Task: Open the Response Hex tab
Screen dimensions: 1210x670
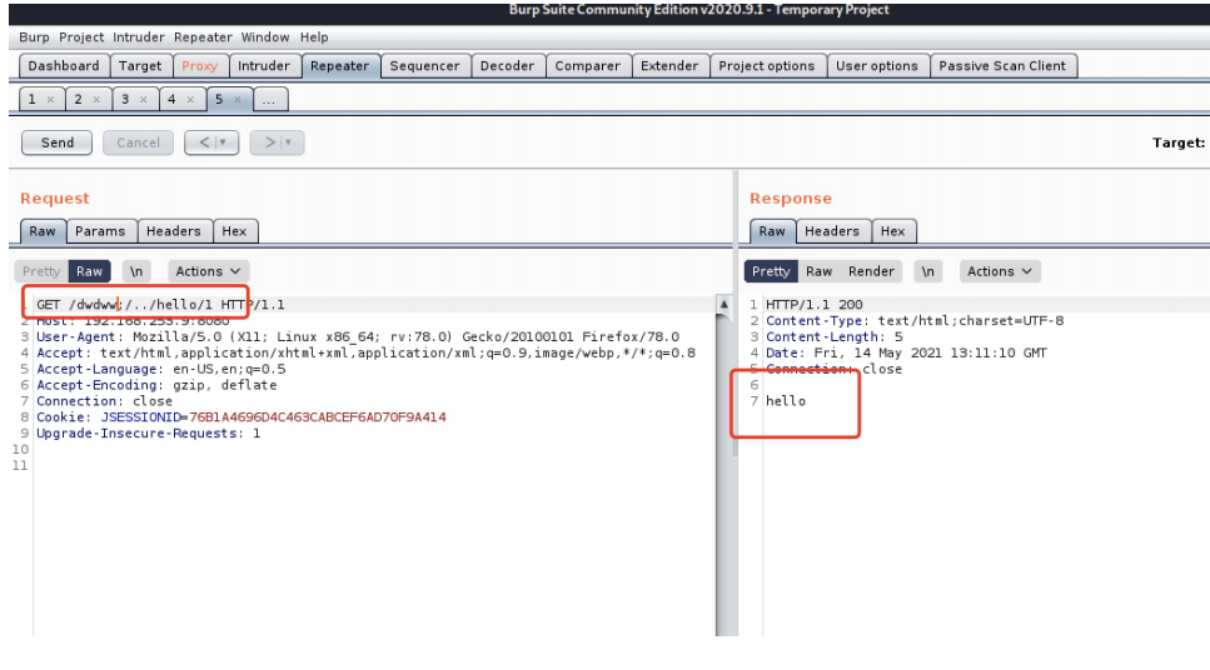Action: 893,231
